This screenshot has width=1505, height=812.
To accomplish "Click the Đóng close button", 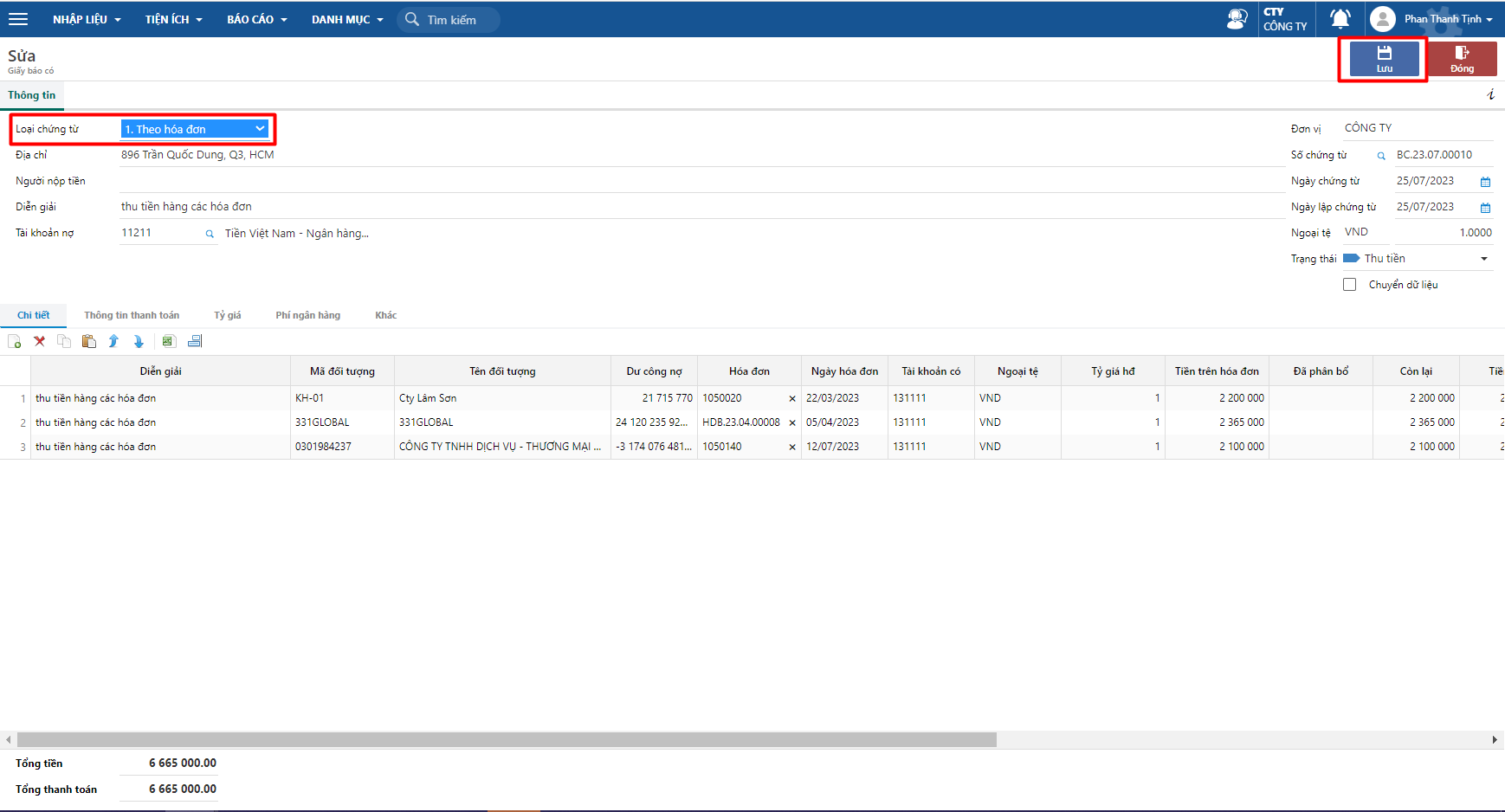I will coord(1462,59).
